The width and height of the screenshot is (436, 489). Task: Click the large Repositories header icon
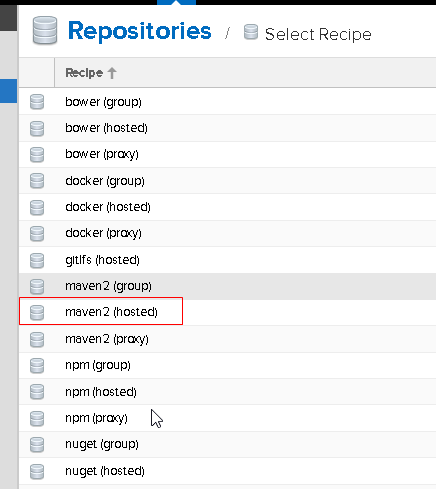click(x=45, y=30)
